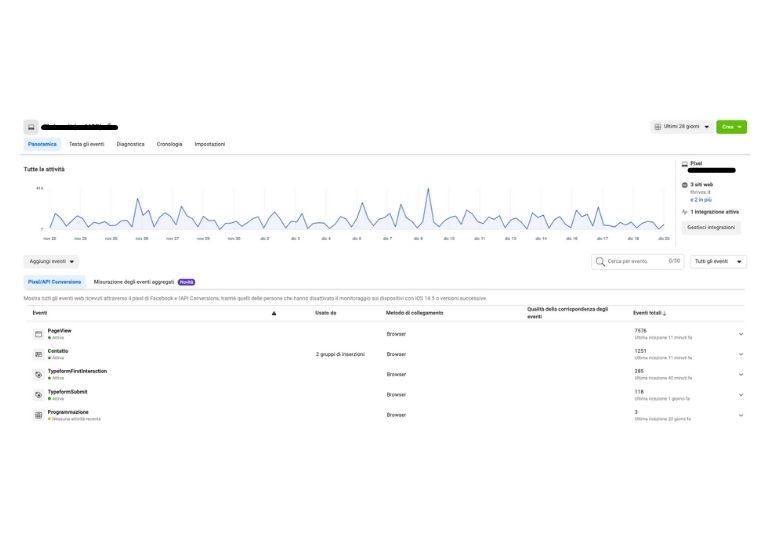
Task: Switch to the Testa gli eventi tab
Action: point(86,144)
